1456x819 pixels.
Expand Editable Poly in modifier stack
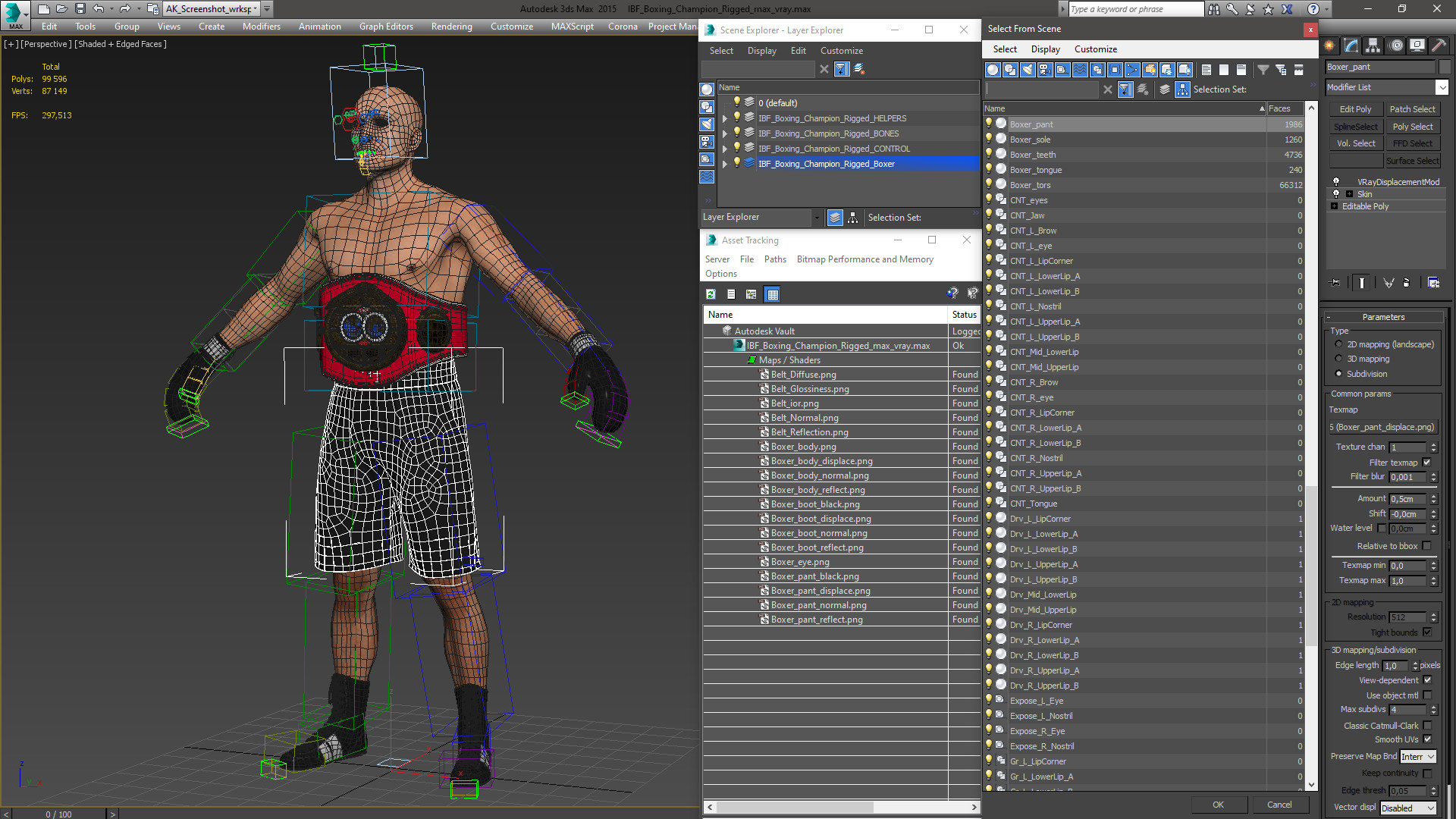(x=1335, y=206)
